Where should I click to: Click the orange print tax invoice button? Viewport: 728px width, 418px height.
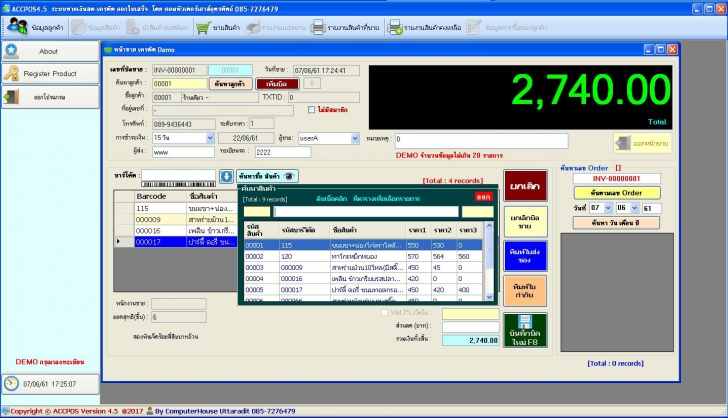coord(525,291)
